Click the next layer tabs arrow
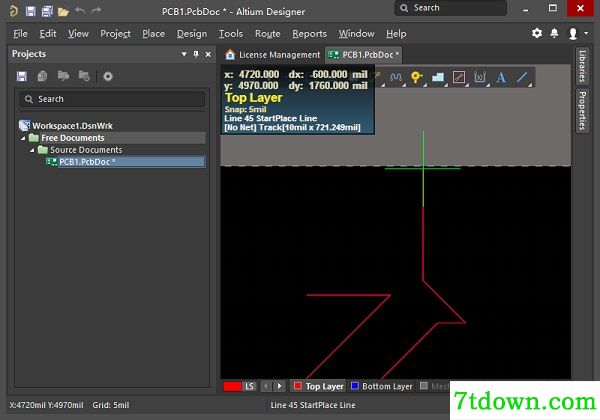Image resolution: width=600 pixels, height=420 pixels. (279, 386)
